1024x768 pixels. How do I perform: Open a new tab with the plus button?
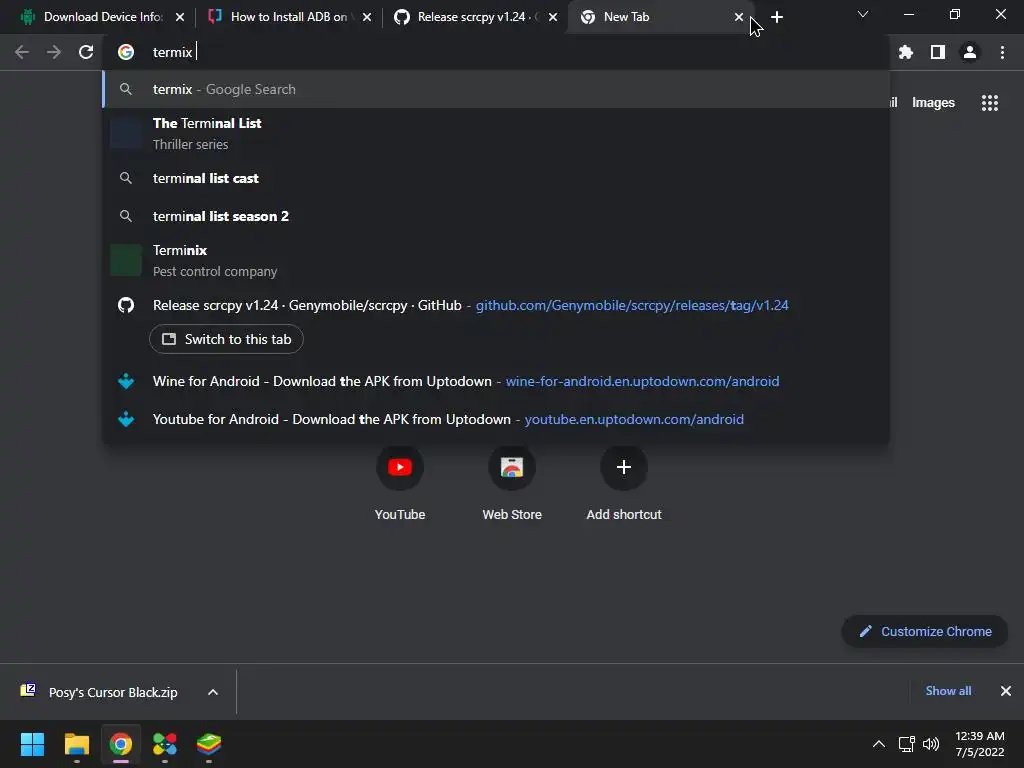coord(776,17)
